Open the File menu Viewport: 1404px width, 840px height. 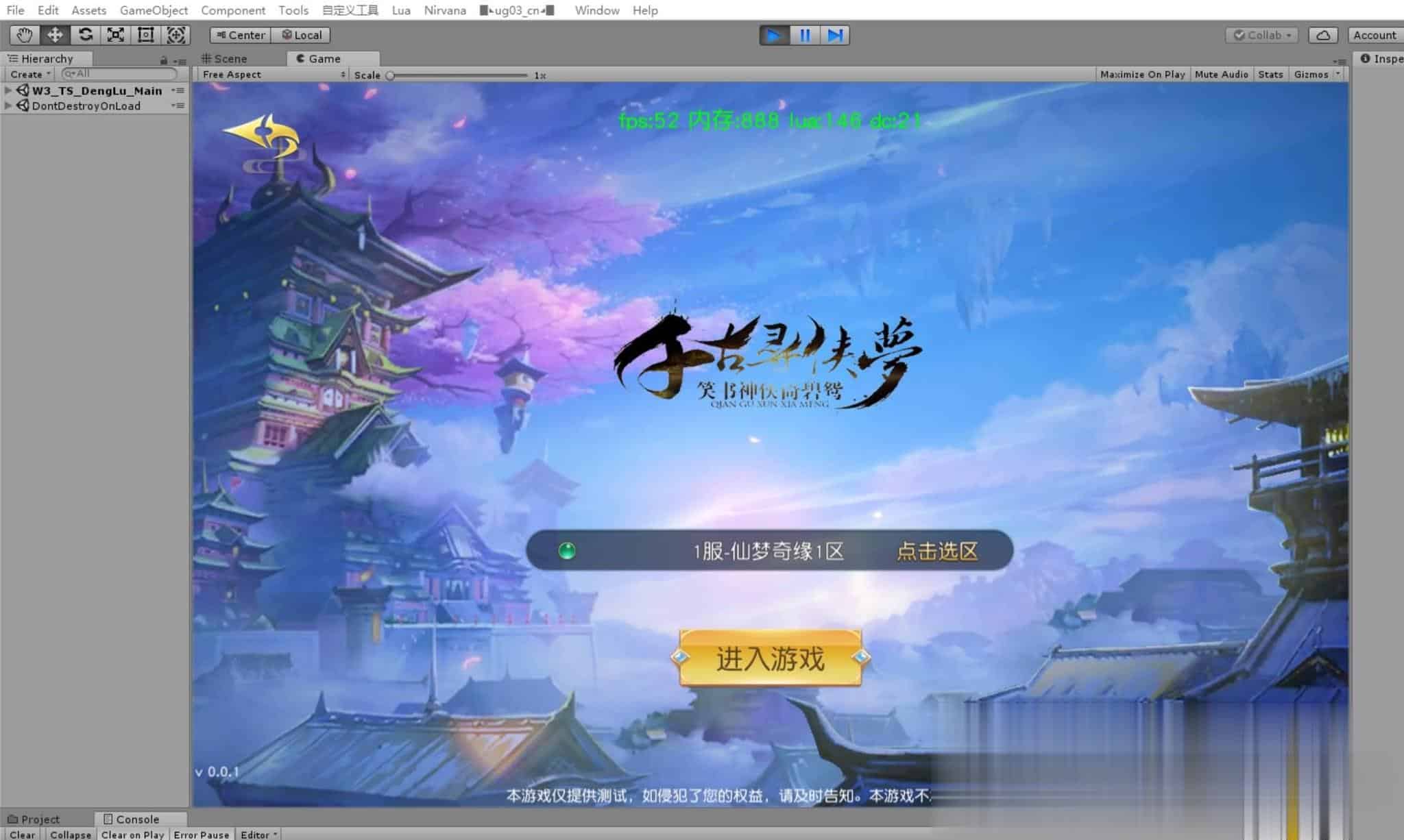pos(15,10)
